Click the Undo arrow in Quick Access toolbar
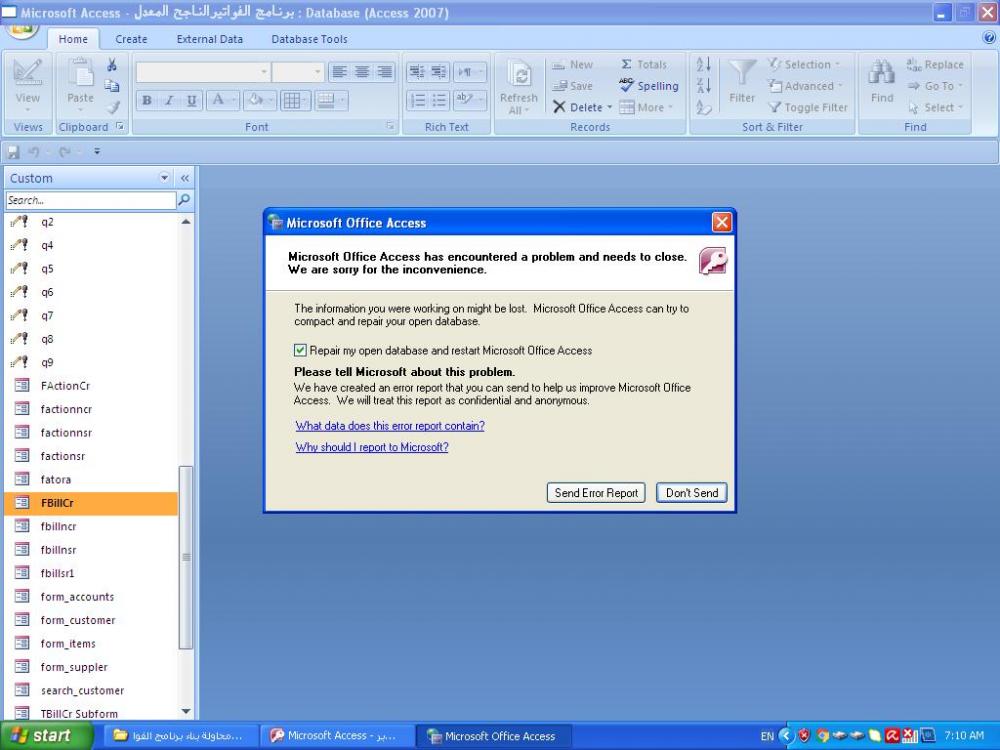 pyautogui.click(x=34, y=152)
